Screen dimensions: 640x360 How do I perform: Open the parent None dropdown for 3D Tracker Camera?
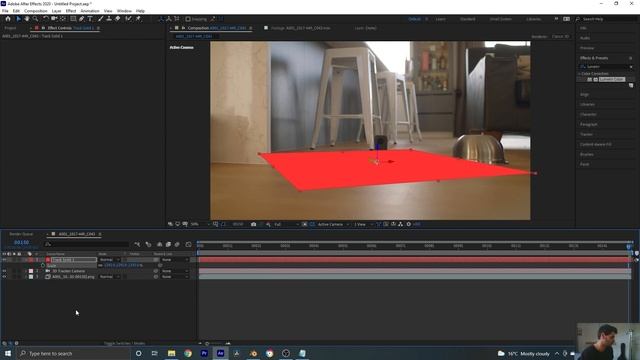175,271
